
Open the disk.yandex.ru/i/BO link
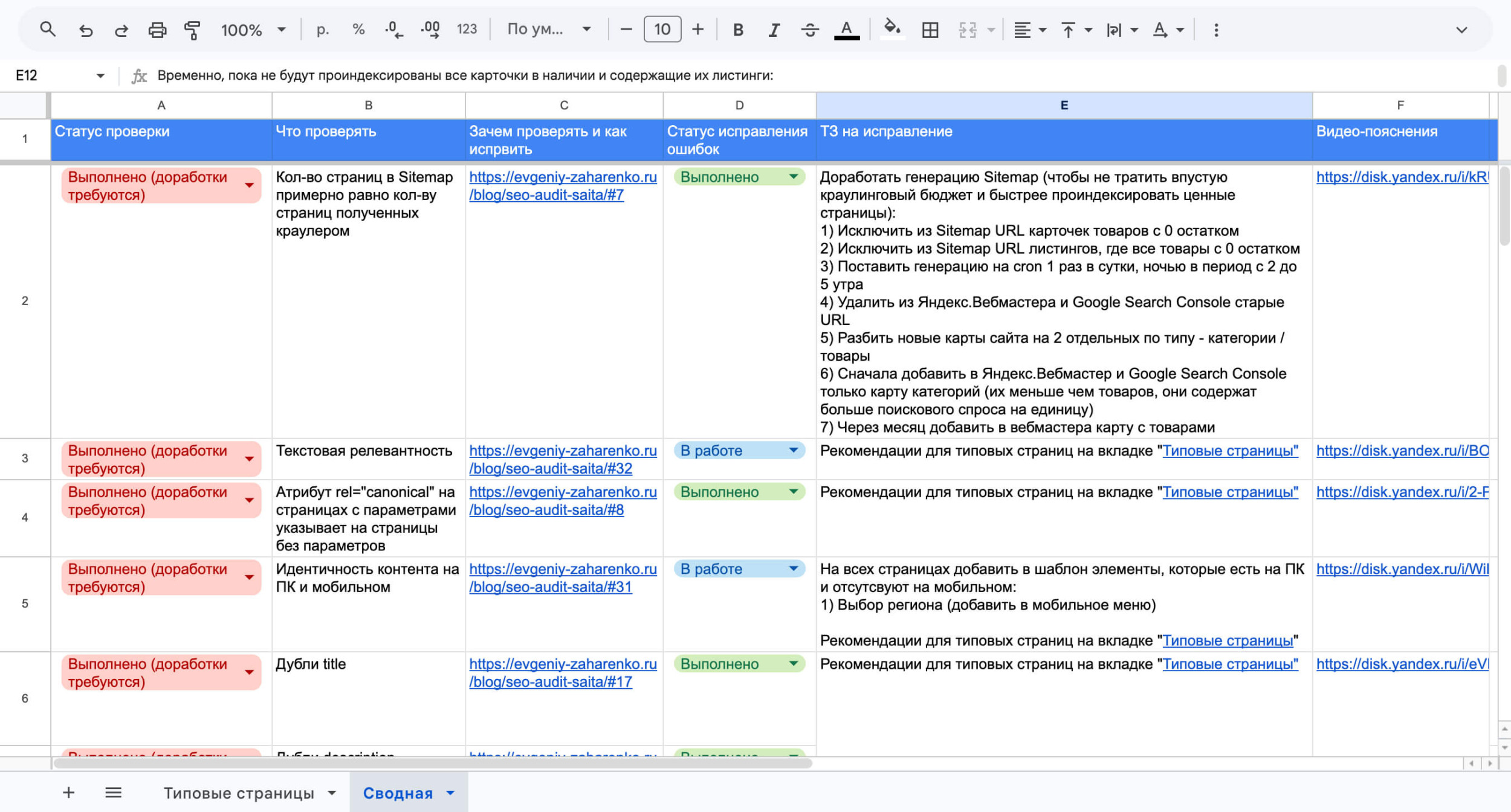click(1402, 451)
